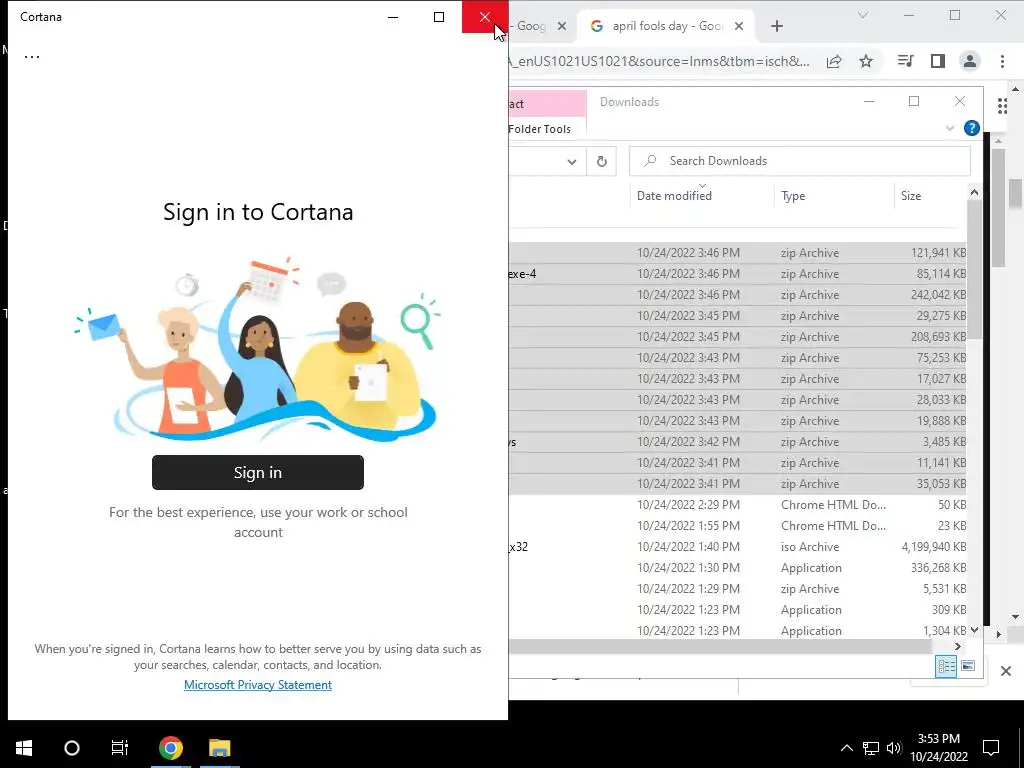Viewport: 1024px width, 768px height.
Task: Click the file list up scroll arrow
Action: pos(974,192)
